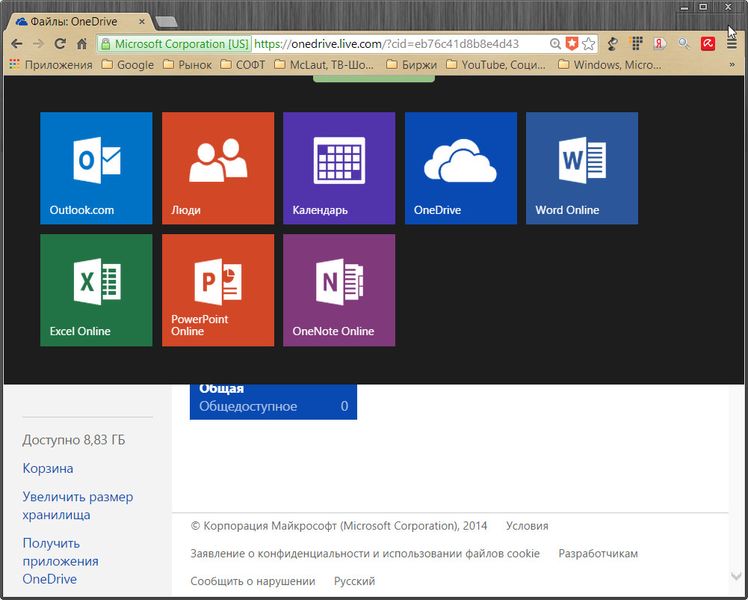The image size is (748, 600).
Task: Click the zoom magnifier icon in address bar
Action: 555,44
